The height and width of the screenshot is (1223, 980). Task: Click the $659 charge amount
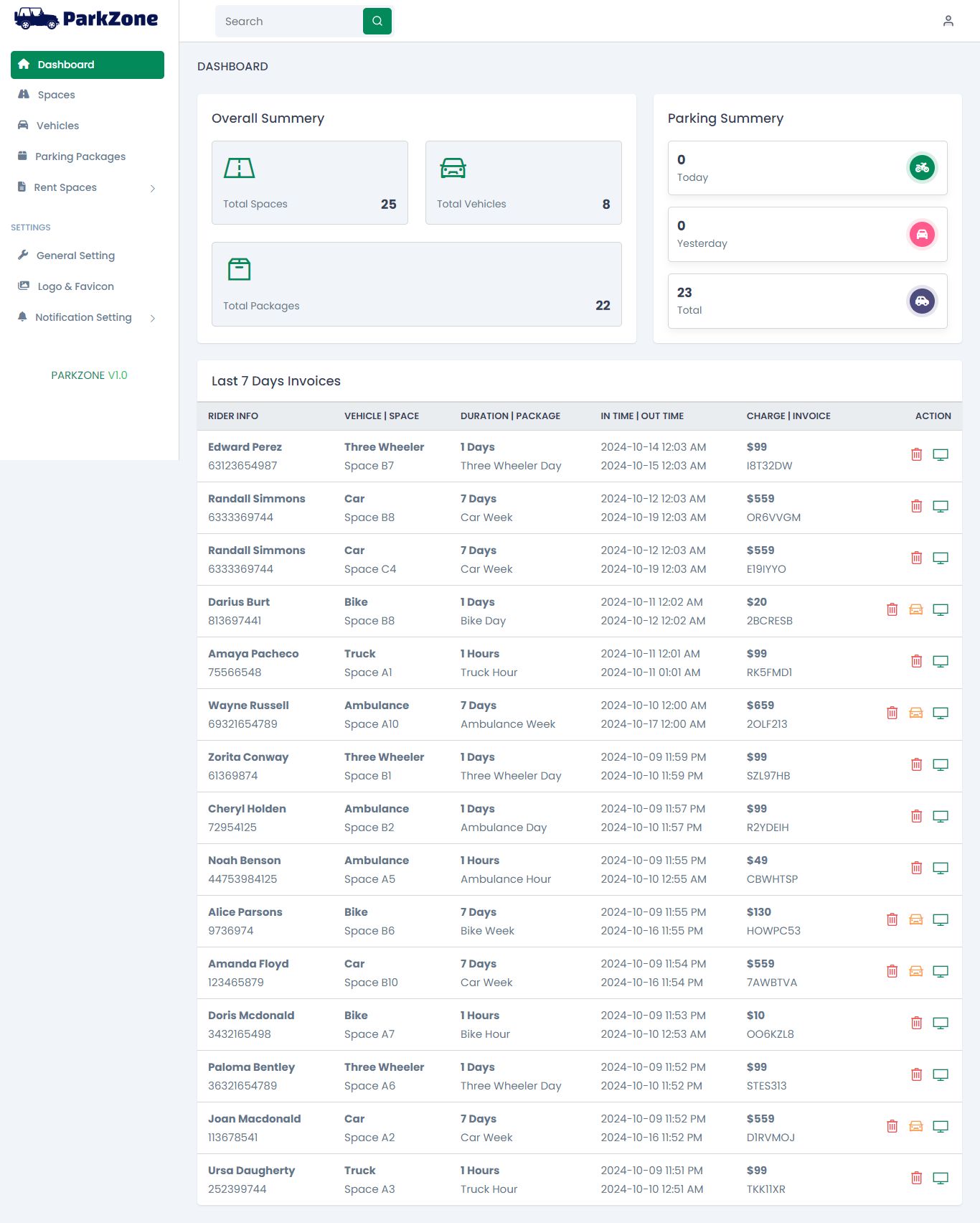(x=760, y=706)
